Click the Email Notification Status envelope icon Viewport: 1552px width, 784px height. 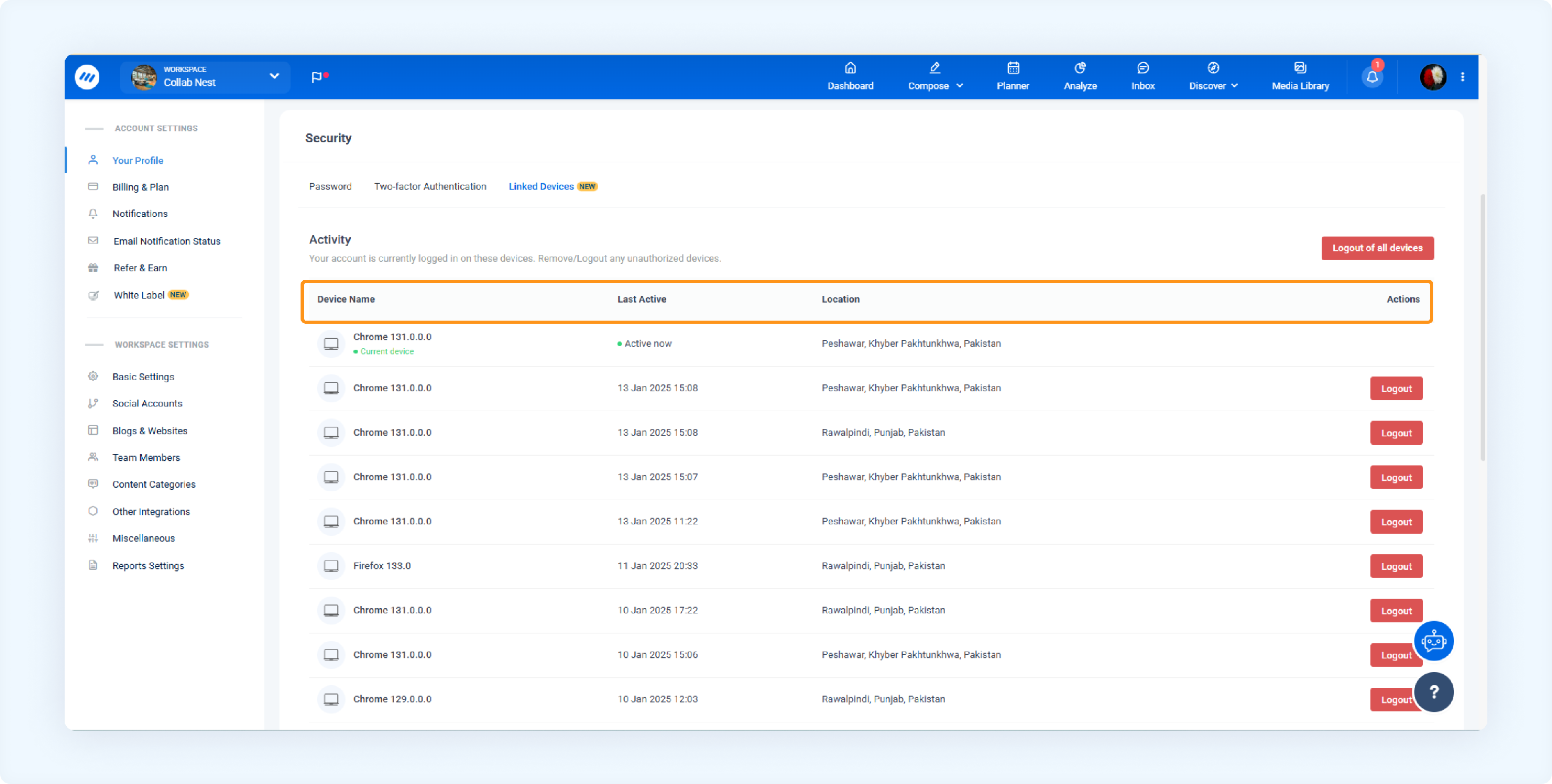(93, 240)
